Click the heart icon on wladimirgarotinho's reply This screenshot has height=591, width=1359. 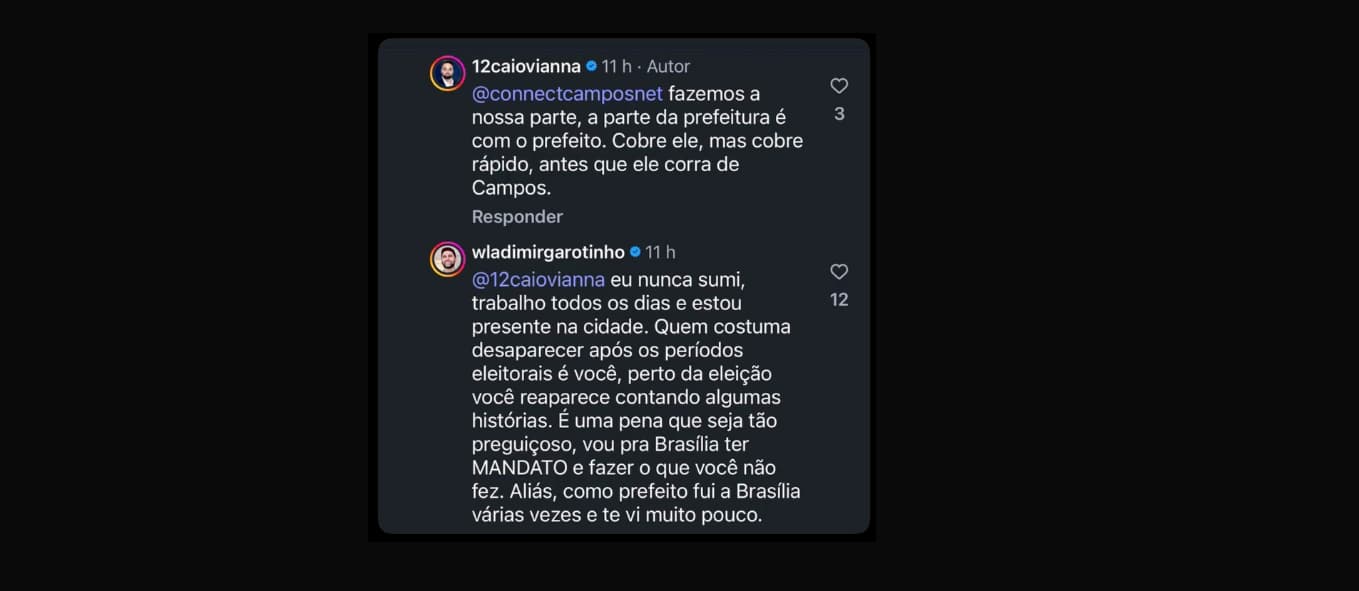(838, 271)
